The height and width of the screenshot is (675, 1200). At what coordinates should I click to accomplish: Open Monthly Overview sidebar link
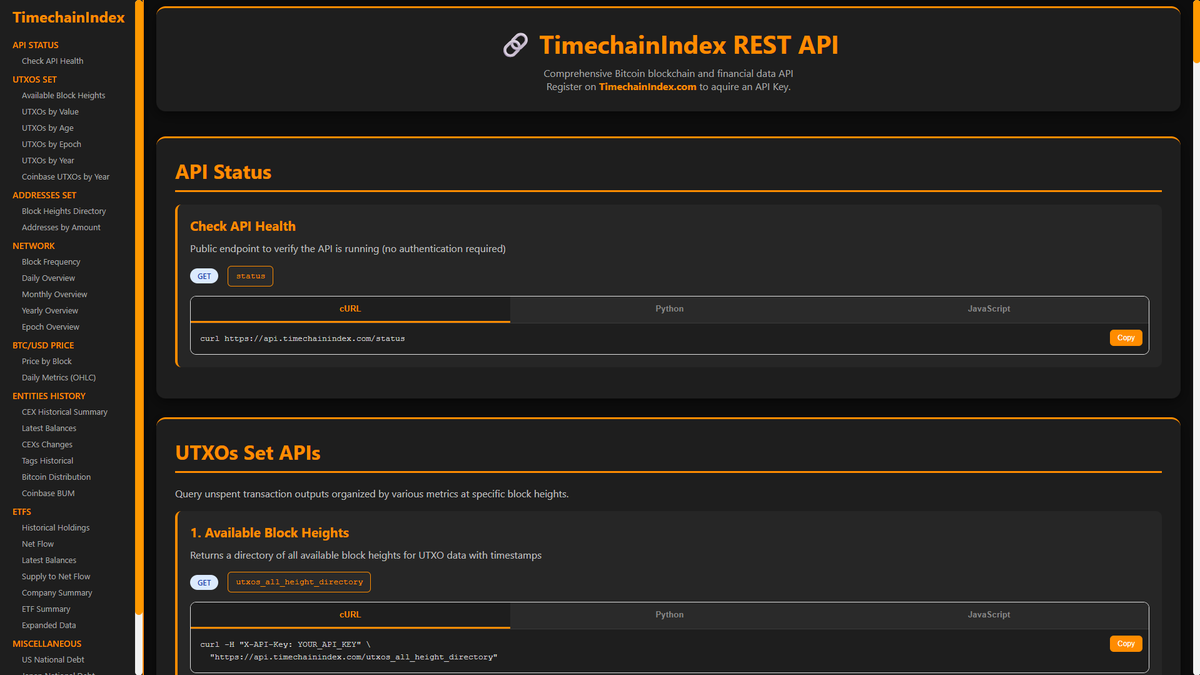click(x=54, y=294)
